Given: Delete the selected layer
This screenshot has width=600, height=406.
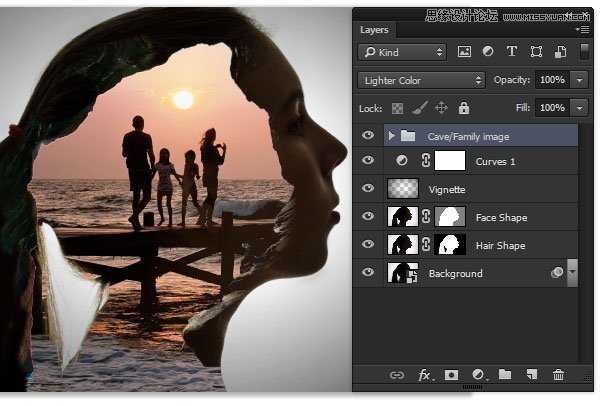Looking at the screenshot, I should point(558,375).
